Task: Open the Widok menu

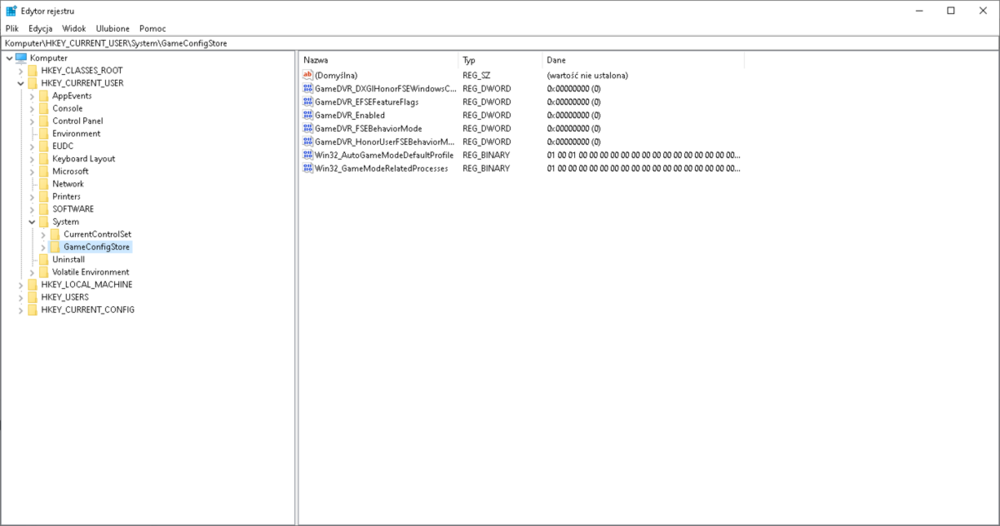Action: 74,29
